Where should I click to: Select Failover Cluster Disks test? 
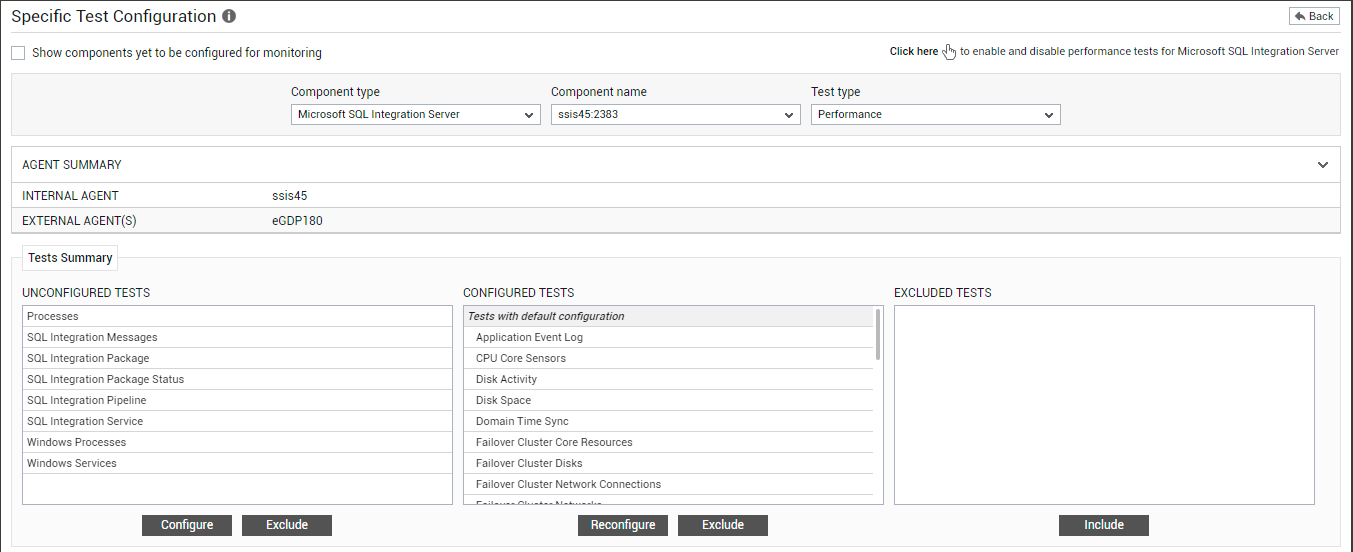tap(669, 463)
